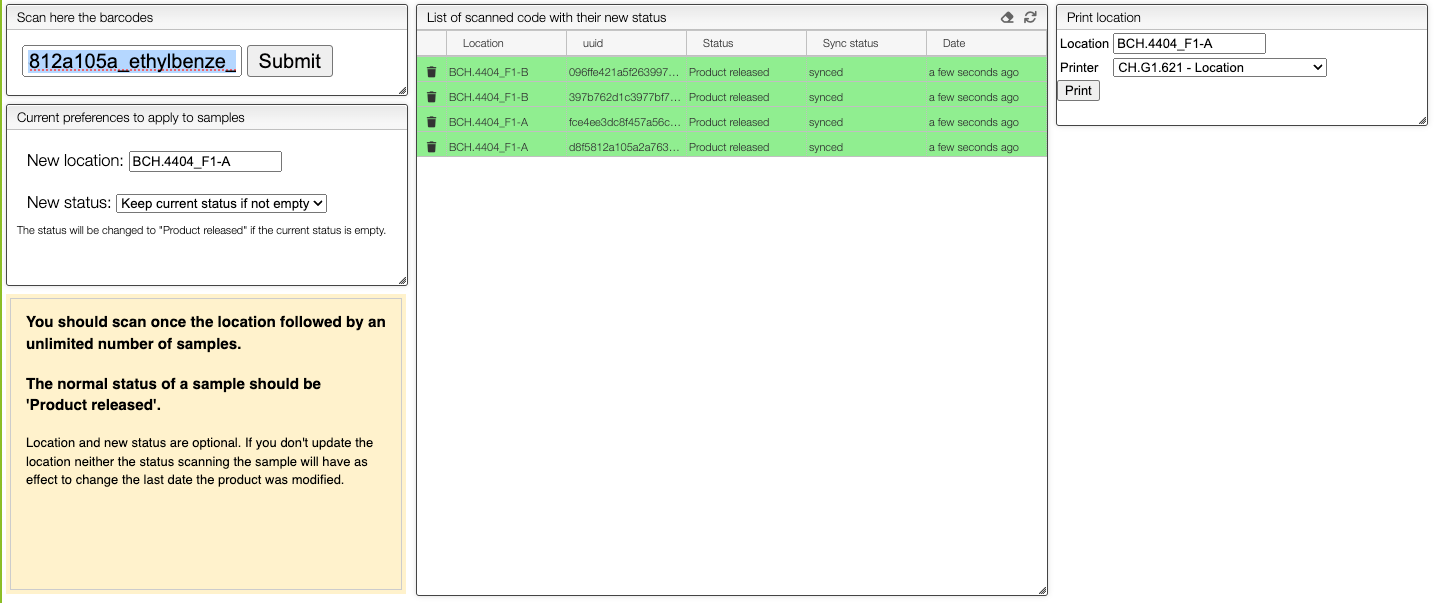
Task: Select uuid cell fce4ee3dc8f457a56c
Action: (626, 122)
